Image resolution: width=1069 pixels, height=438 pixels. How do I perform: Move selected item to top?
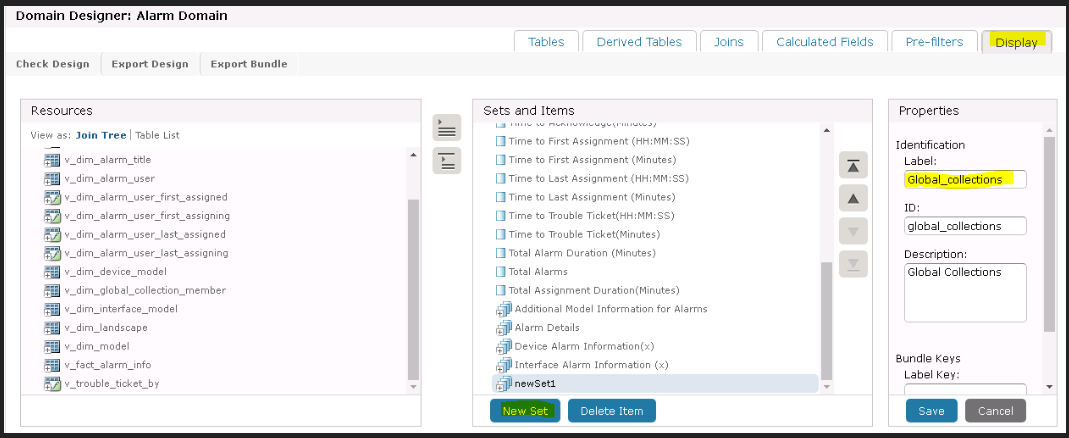point(852,165)
